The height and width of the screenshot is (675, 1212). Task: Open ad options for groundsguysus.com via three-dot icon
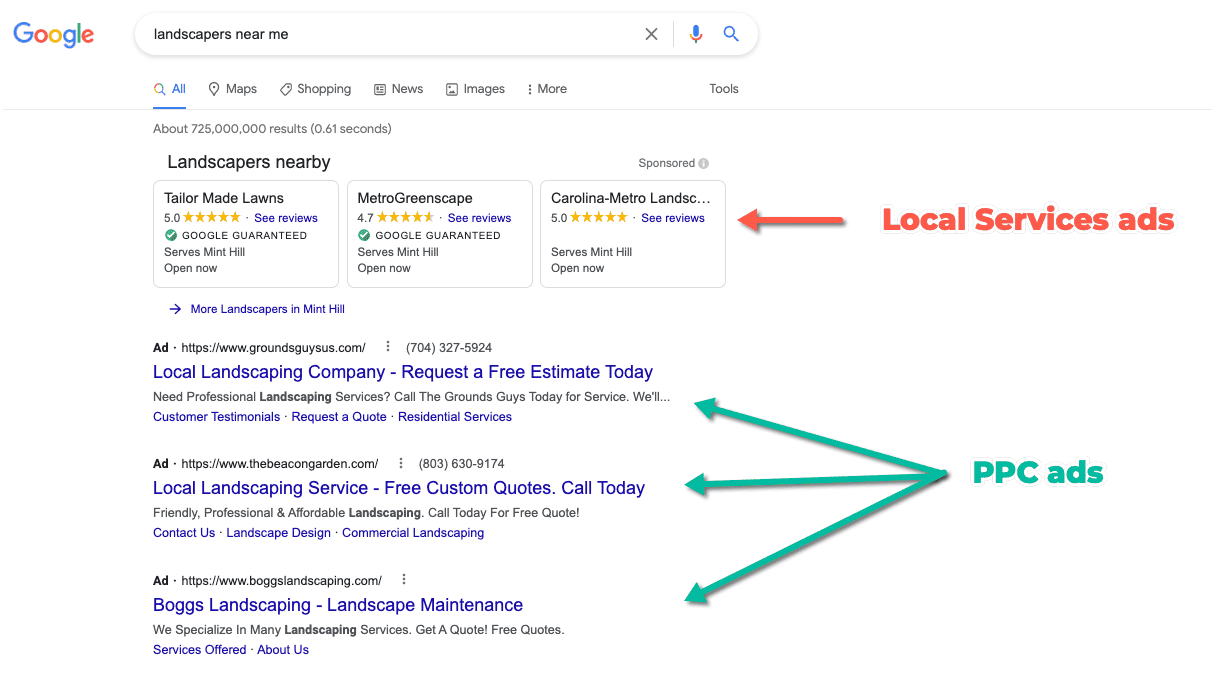click(x=387, y=347)
